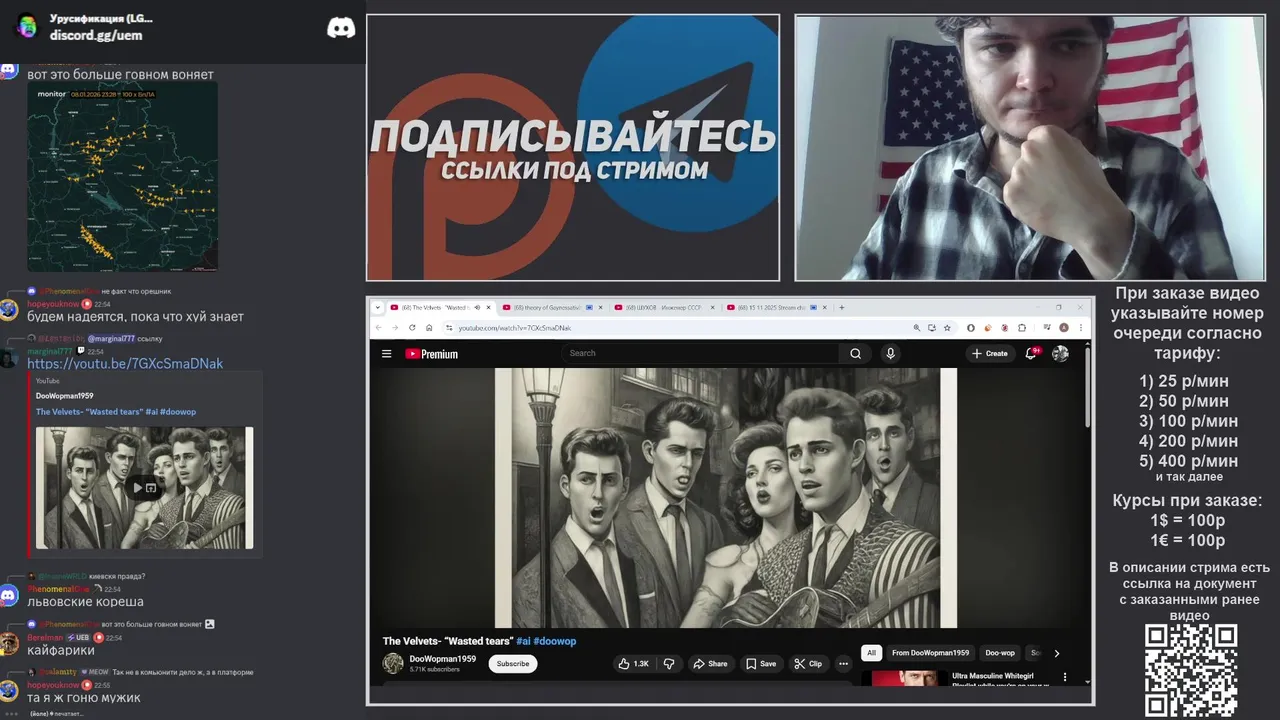Open Chrome profile avatar
The height and width of the screenshot is (720, 1280).
click(x=1064, y=327)
